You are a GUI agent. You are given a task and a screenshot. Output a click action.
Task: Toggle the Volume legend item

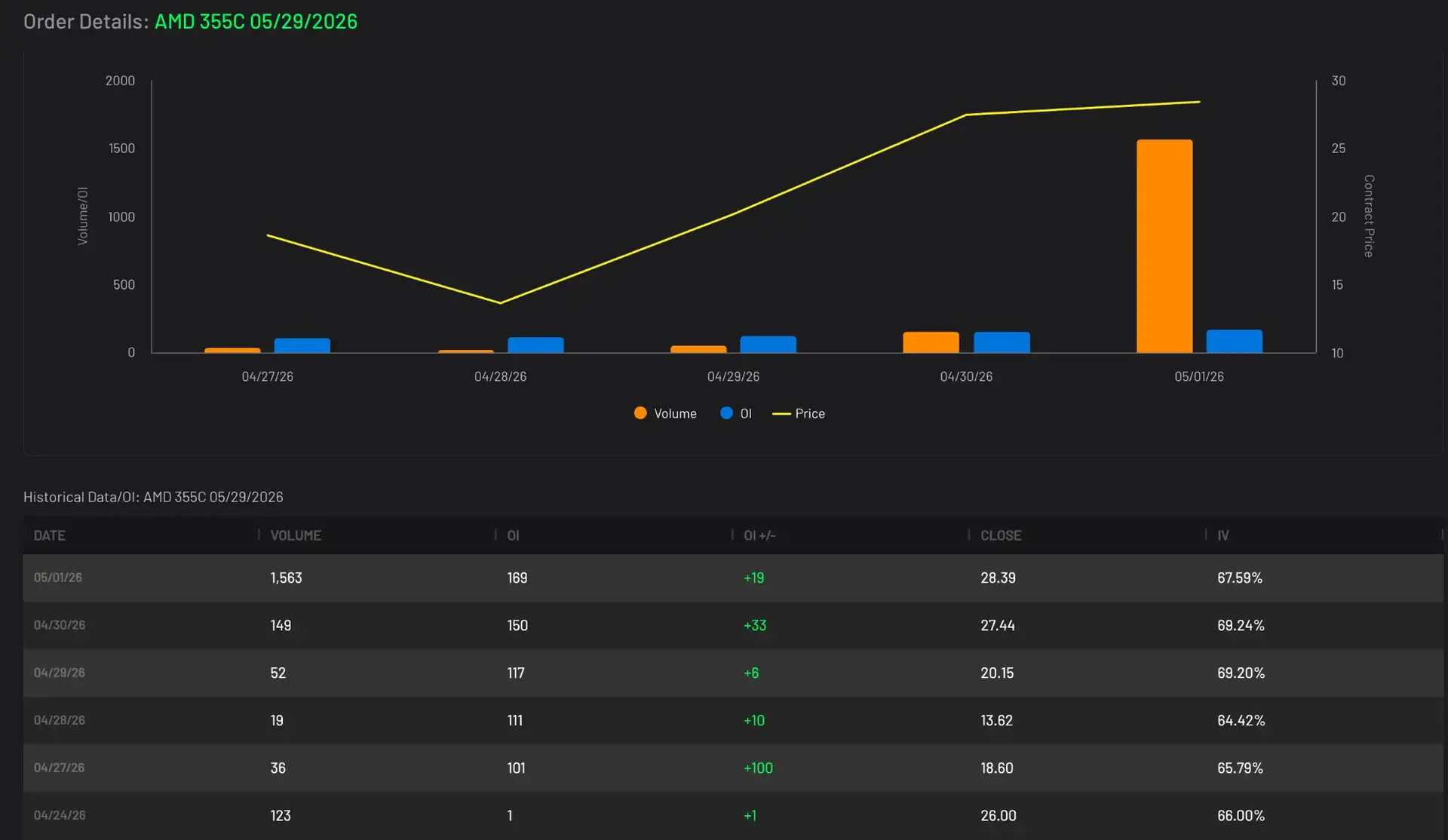click(665, 413)
